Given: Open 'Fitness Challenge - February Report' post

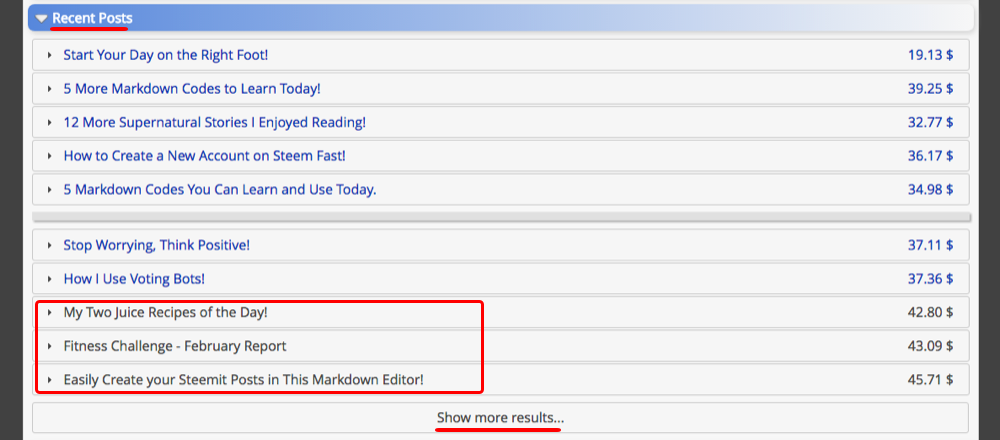Looking at the screenshot, I should pos(175,346).
